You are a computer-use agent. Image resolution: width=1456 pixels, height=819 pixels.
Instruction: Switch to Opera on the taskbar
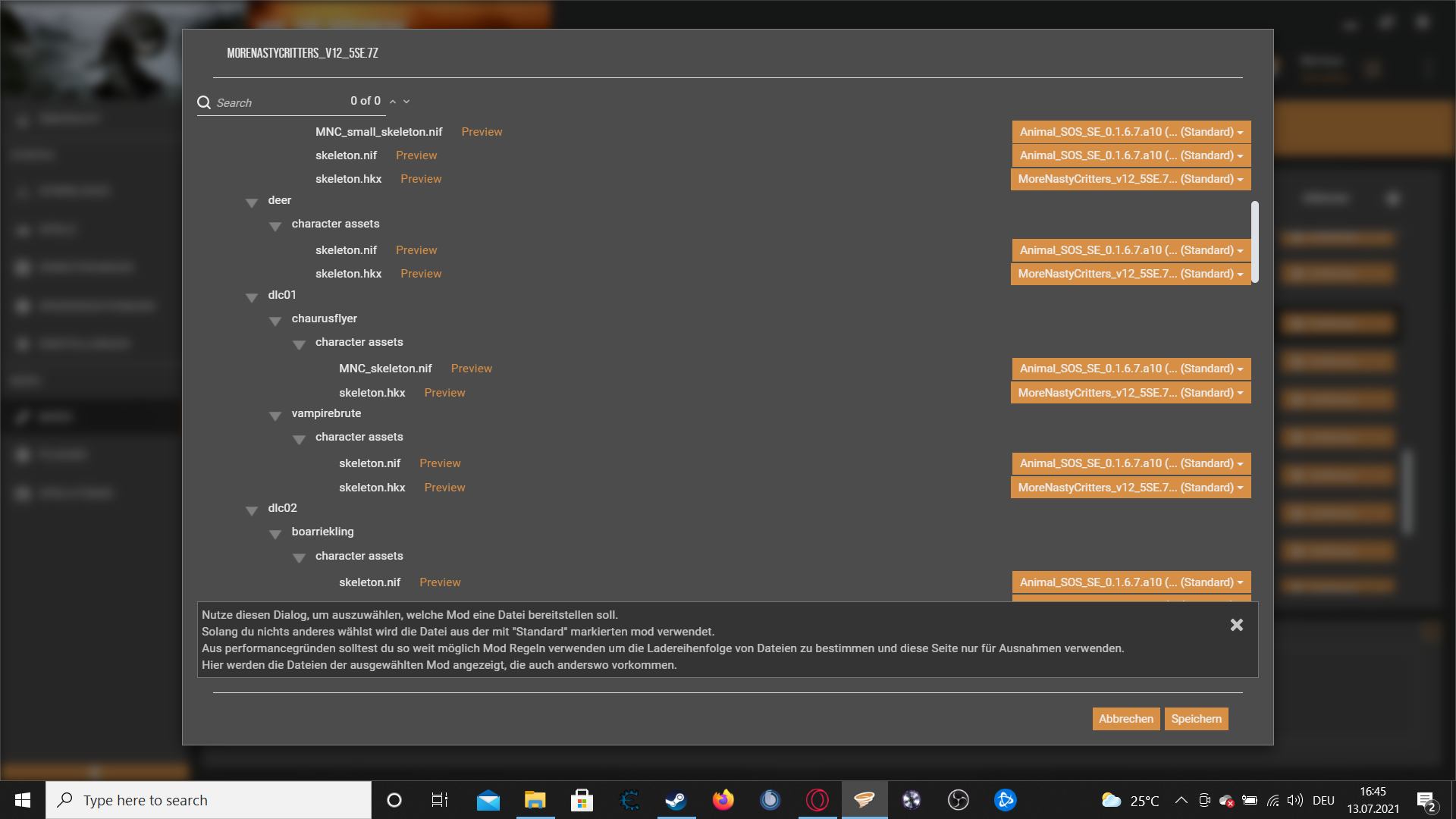click(817, 800)
